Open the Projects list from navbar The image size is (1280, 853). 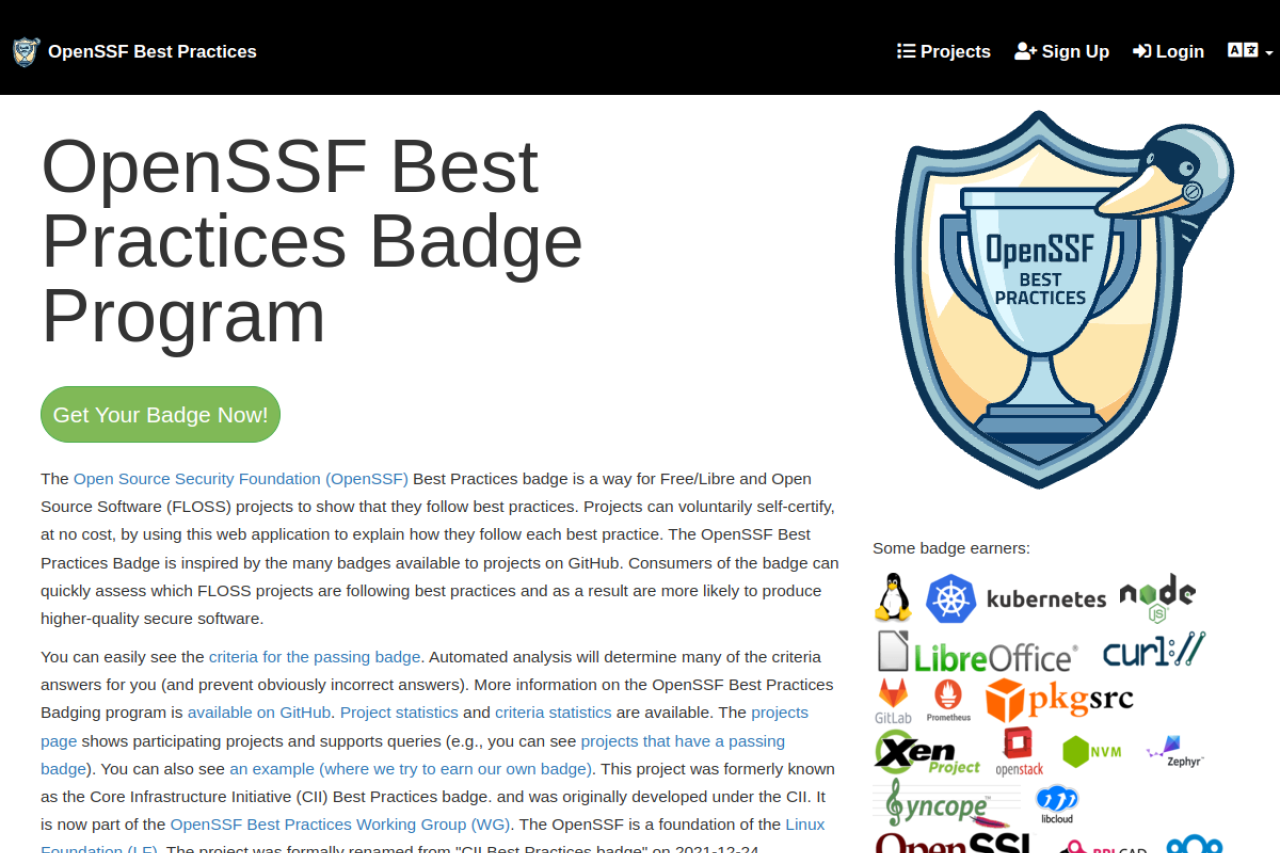pyautogui.click(x=944, y=51)
